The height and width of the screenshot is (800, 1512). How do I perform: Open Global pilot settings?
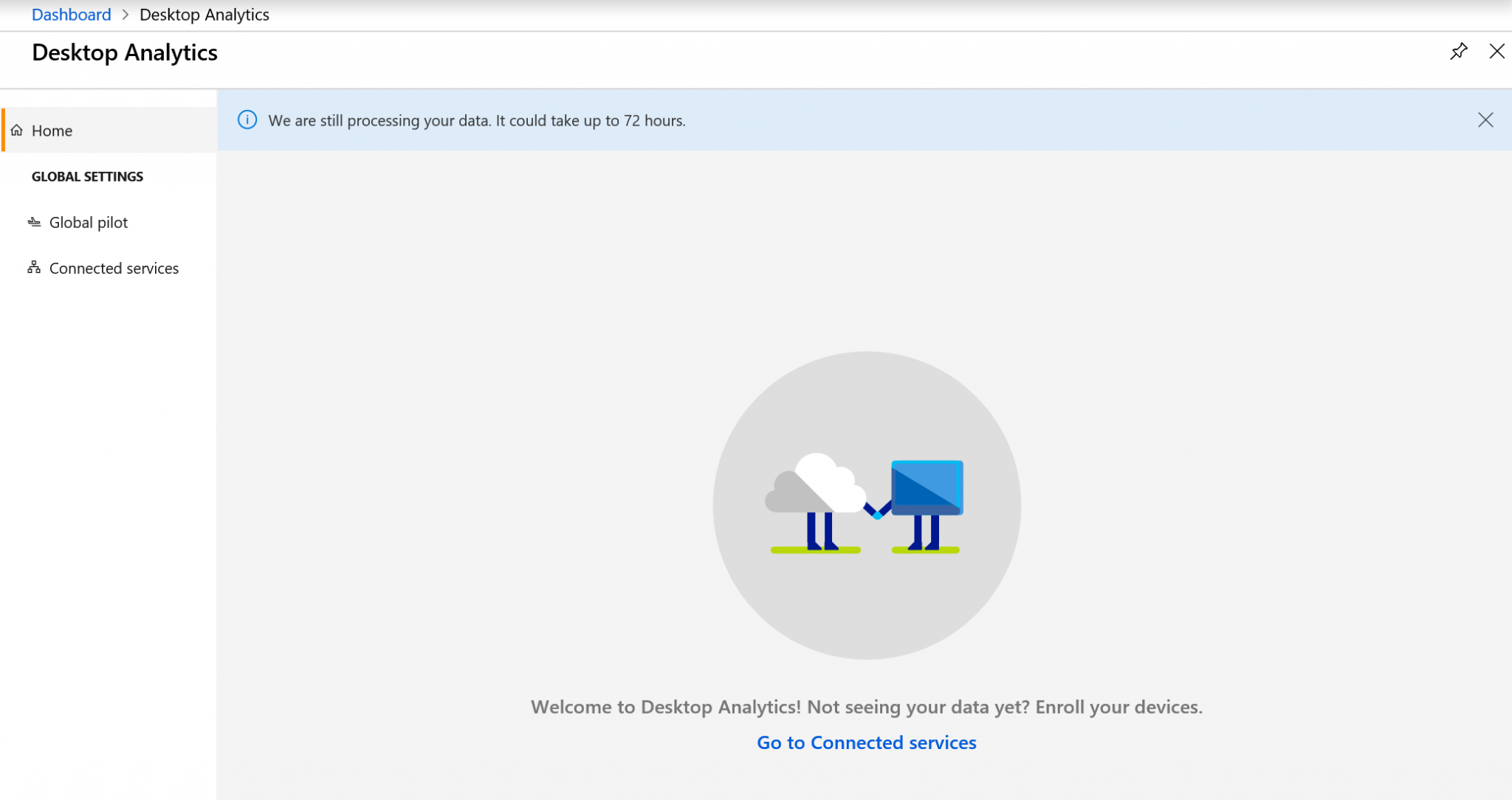pos(88,221)
